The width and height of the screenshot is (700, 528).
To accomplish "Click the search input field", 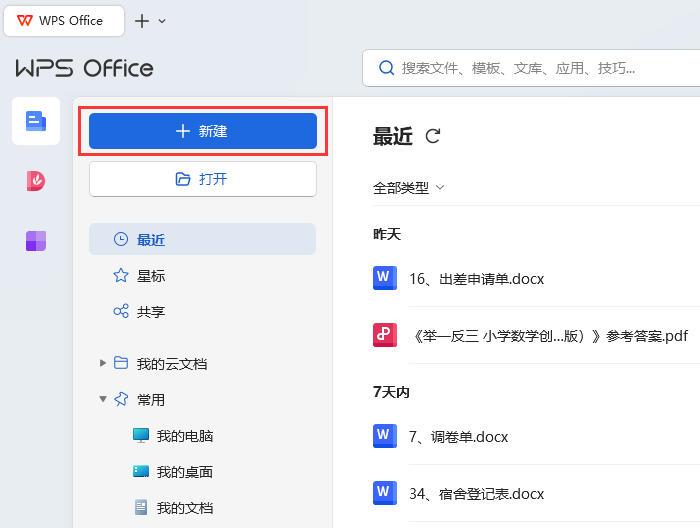I will [x=540, y=68].
